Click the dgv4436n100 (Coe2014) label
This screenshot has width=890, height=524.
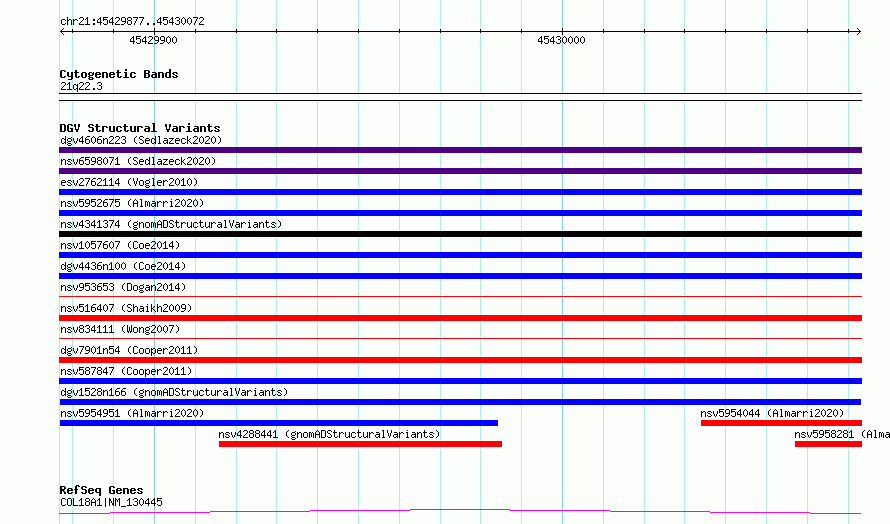123,266
